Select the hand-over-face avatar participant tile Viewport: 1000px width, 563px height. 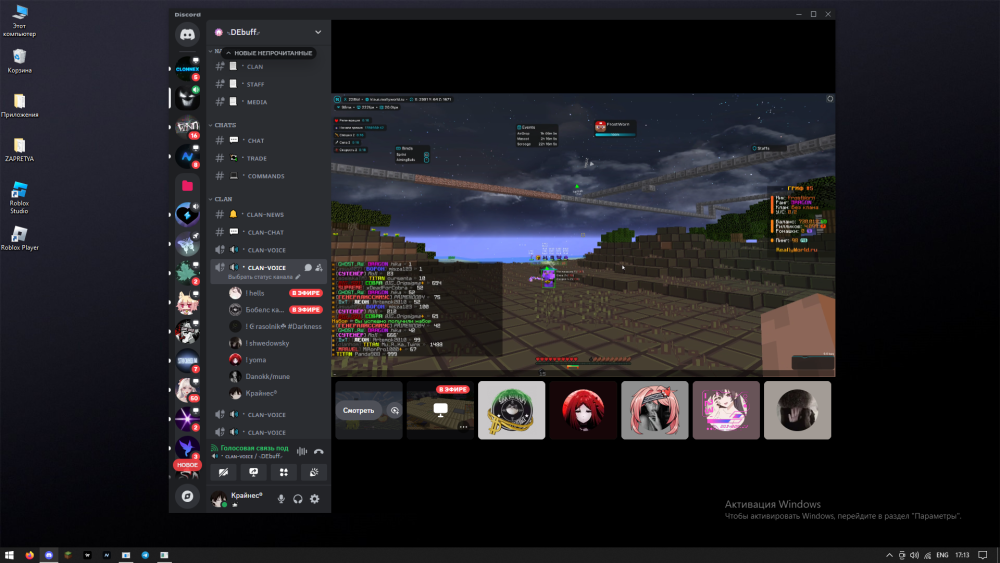coord(797,410)
